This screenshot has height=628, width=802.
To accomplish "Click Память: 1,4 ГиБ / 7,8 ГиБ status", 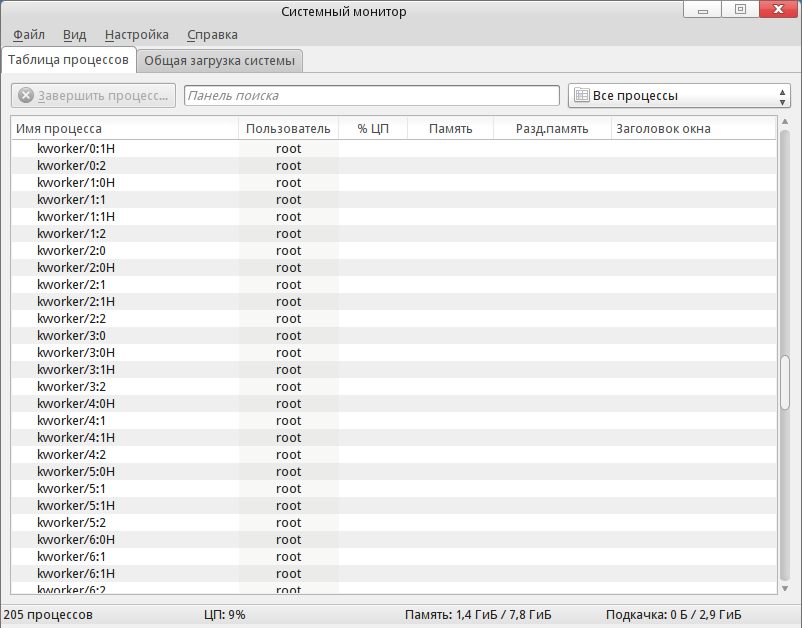I will pyautogui.click(x=478, y=615).
